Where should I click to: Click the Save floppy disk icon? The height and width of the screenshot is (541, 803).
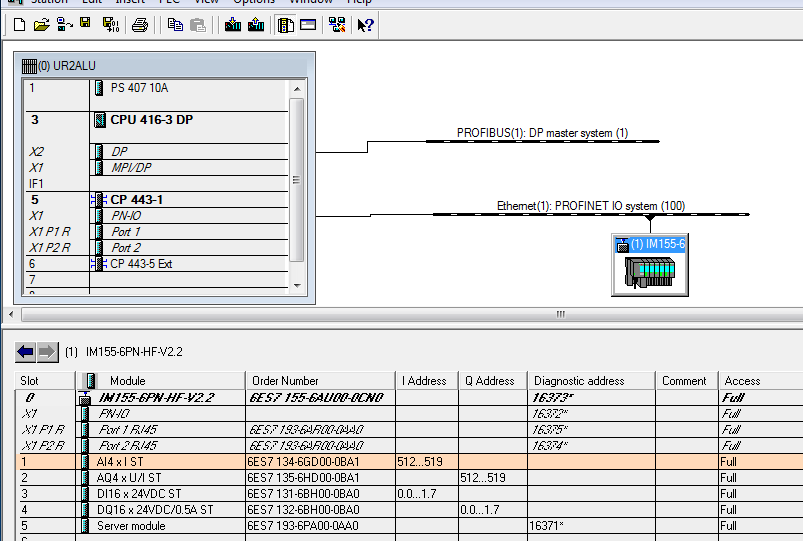click(85, 24)
